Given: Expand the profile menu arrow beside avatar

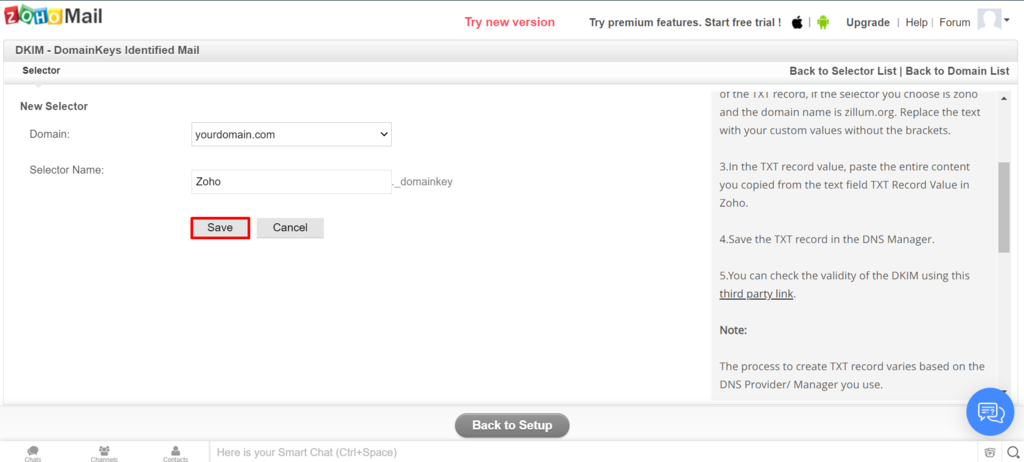Looking at the screenshot, I should tap(1007, 20).
